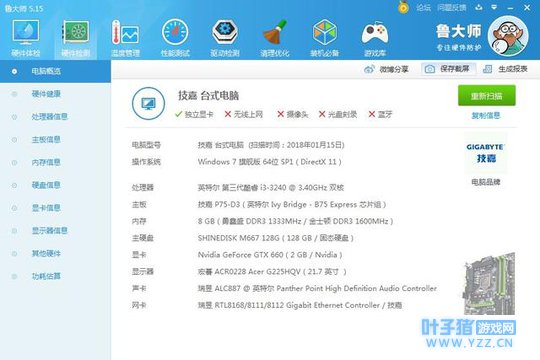Click 电脑品牌 label under logo
The height and width of the screenshot is (360, 540).
point(486,182)
